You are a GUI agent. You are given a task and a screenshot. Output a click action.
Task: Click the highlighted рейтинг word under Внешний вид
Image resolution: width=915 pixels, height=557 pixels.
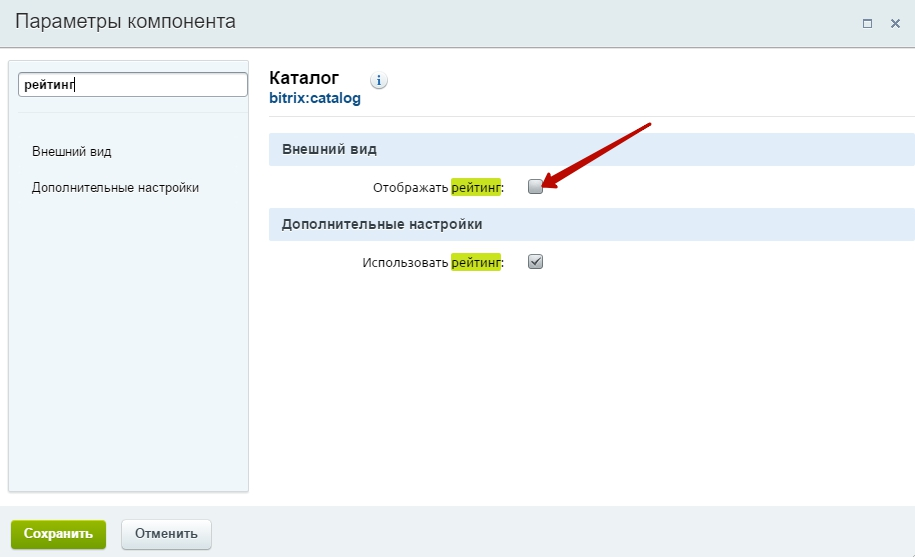475,186
